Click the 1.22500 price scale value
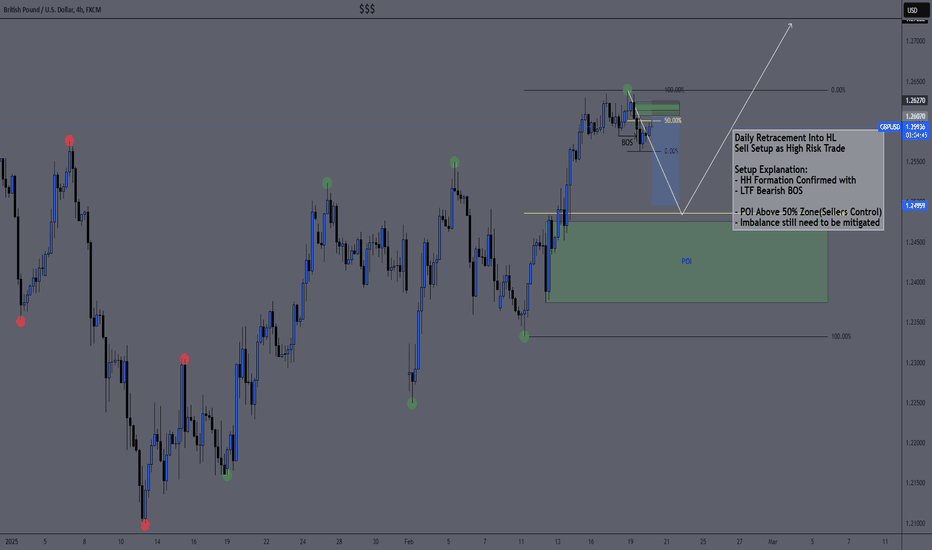Image resolution: width=932 pixels, height=550 pixels. [915, 403]
